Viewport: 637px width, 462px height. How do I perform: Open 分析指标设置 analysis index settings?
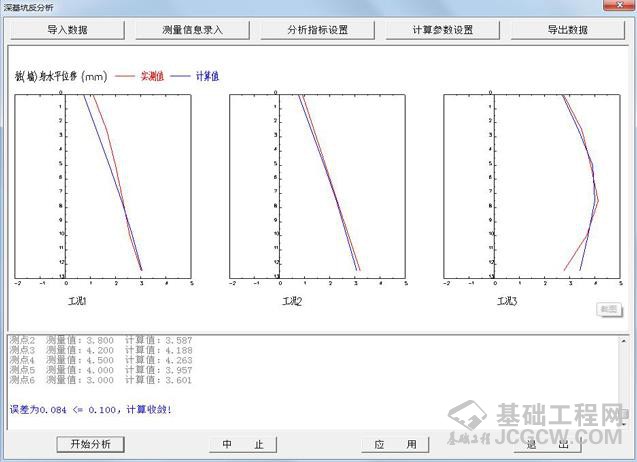click(317, 30)
